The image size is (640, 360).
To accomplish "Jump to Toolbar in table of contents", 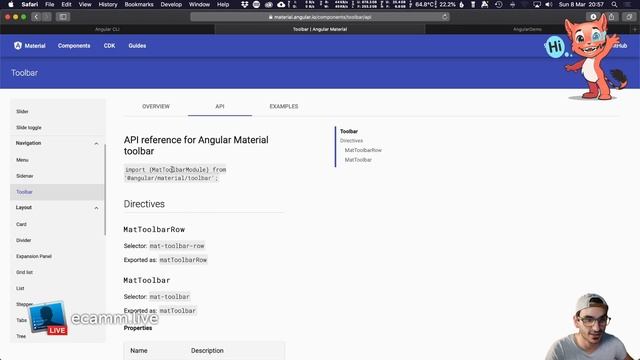I will pyautogui.click(x=349, y=131).
